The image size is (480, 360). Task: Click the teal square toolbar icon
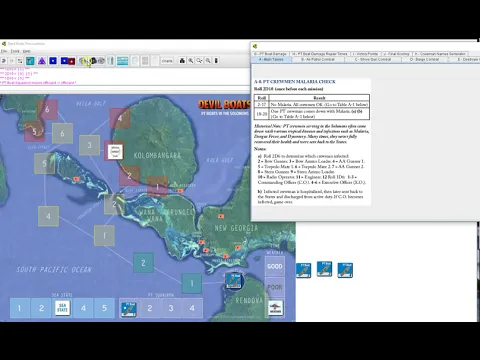(x=30, y=61)
